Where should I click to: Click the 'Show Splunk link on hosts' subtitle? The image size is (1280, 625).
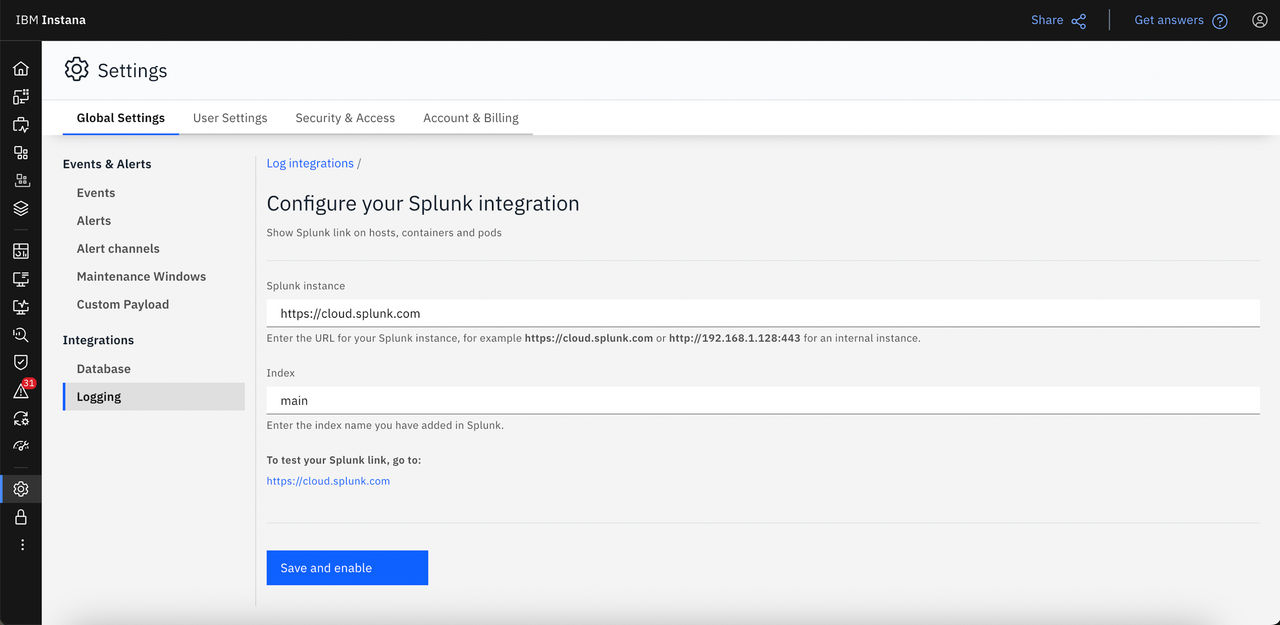click(x=384, y=233)
